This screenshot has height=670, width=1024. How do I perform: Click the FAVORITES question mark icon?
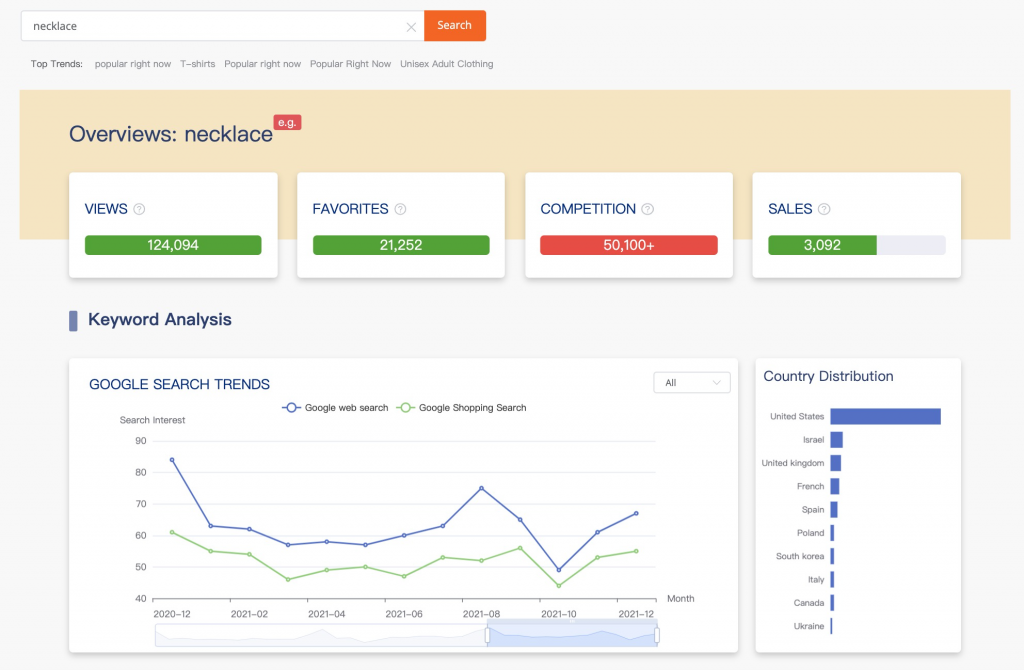[400, 209]
